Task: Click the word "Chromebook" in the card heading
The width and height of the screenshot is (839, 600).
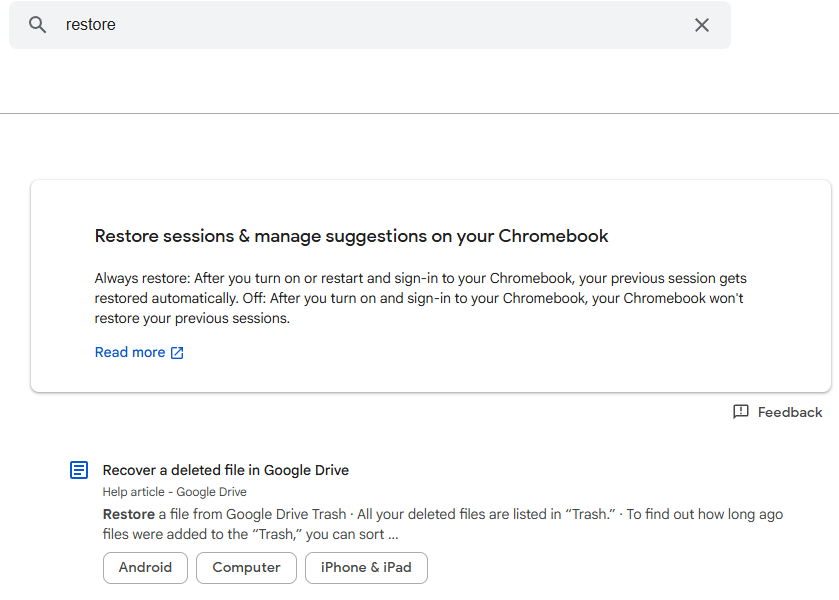Action: pos(553,236)
